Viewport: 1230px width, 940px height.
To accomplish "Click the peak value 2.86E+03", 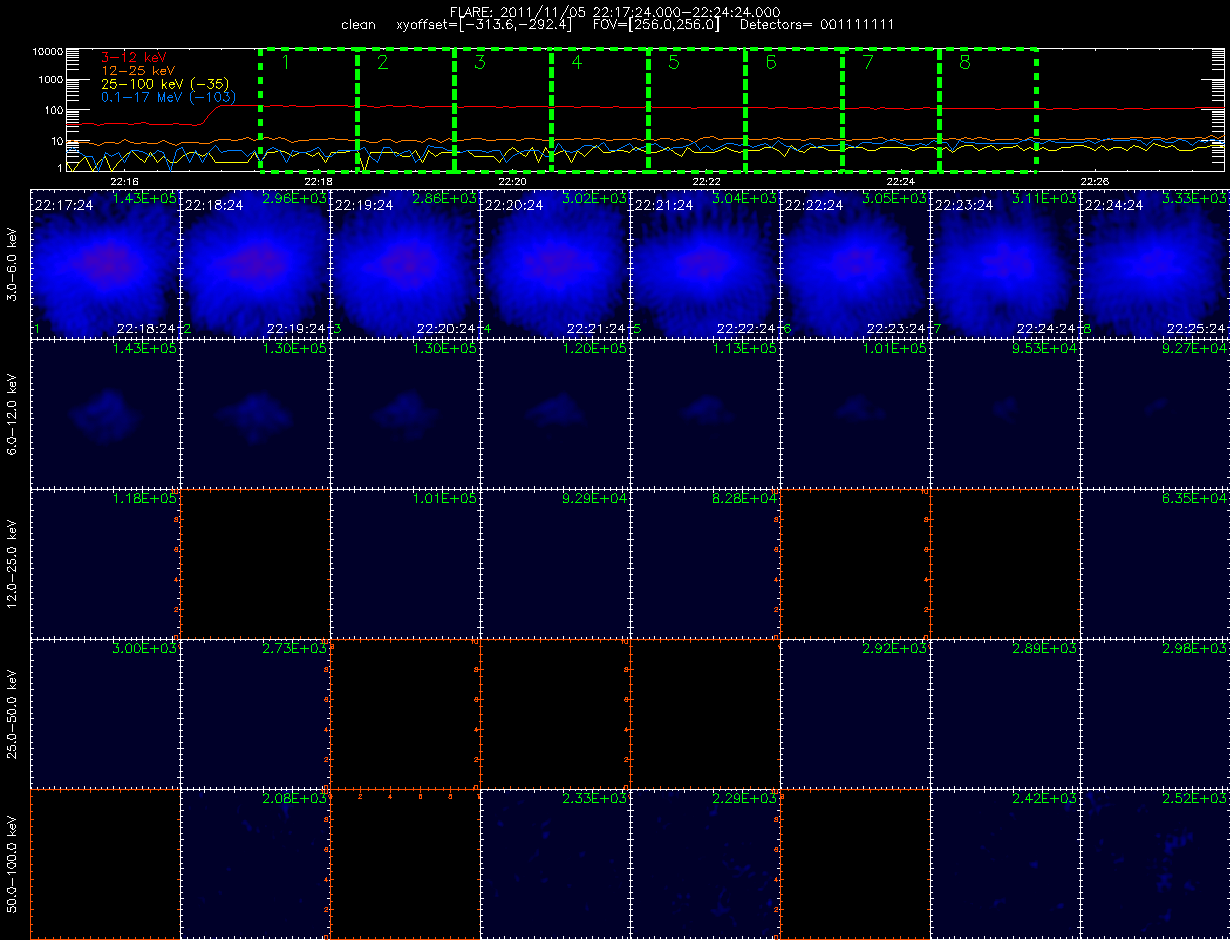I will tap(445, 199).
